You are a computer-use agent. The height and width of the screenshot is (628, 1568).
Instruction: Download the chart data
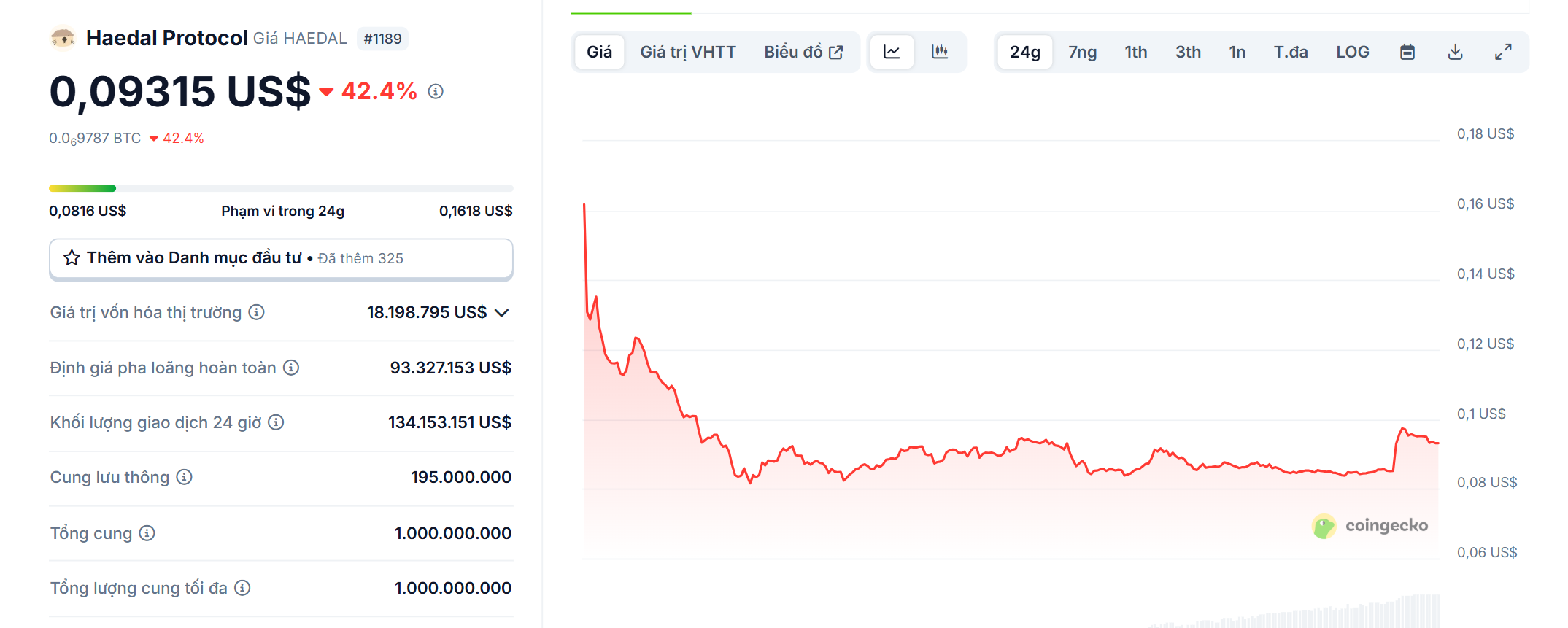coord(1455,52)
